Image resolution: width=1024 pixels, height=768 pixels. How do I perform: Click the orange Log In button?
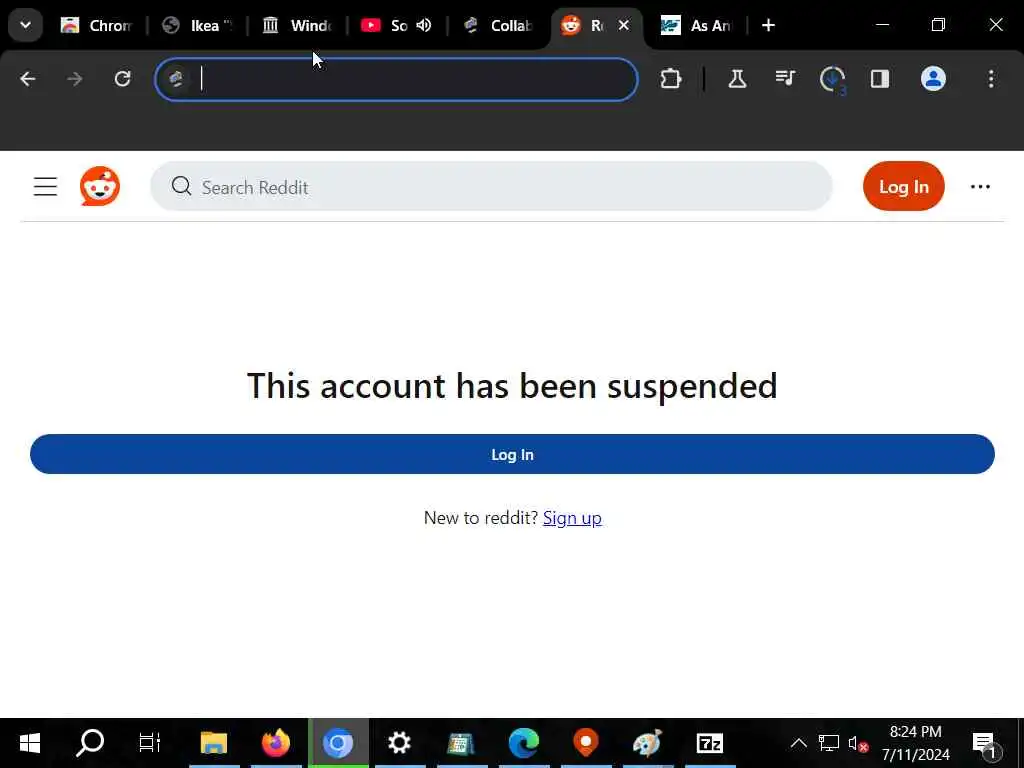tap(903, 186)
